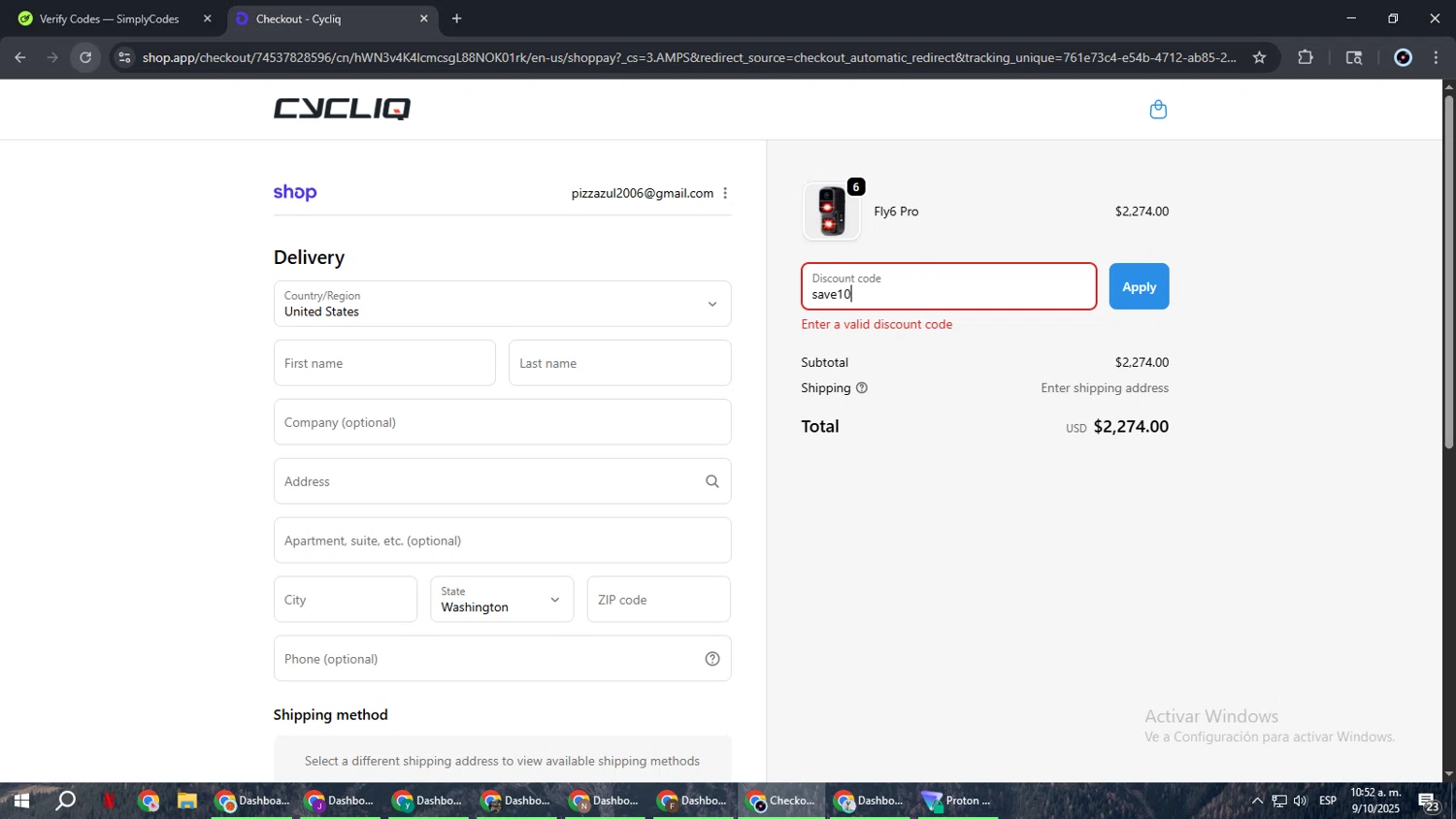Open the browser profile avatar
This screenshot has height=819, width=1456.
pyautogui.click(x=1403, y=57)
